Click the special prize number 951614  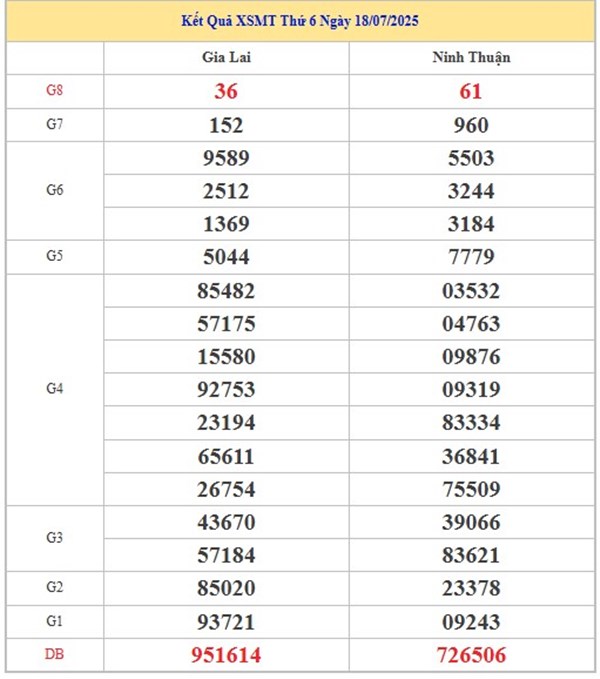click(x=226, y=655)
